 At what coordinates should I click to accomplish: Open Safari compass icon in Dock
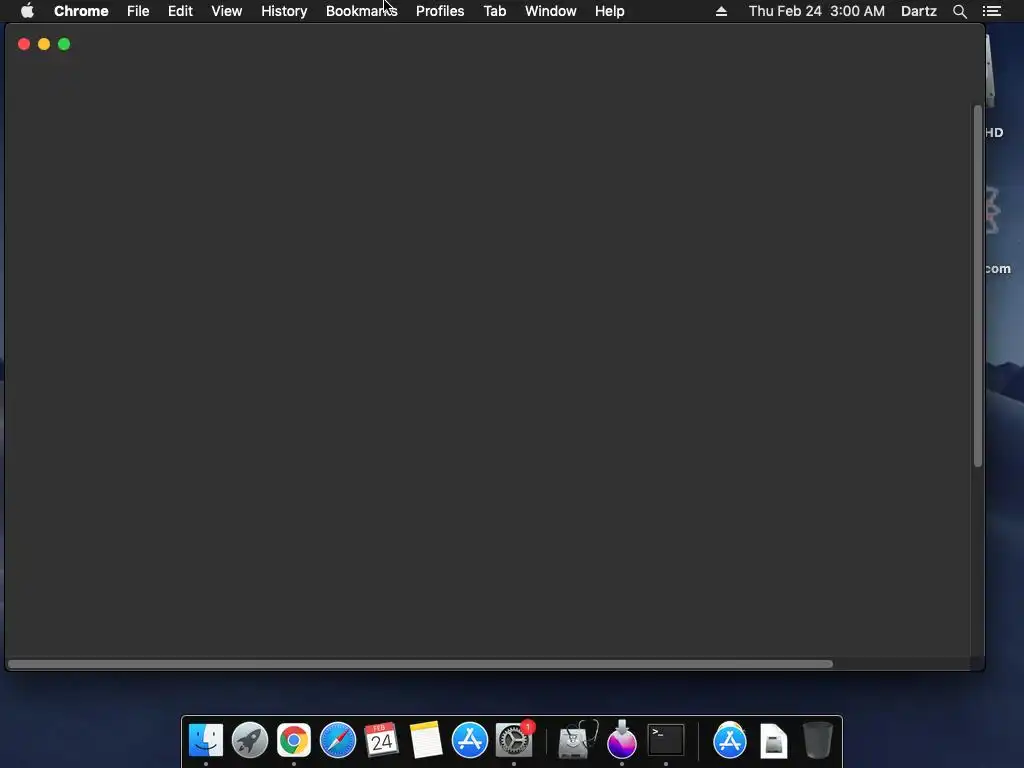point(338,741)
